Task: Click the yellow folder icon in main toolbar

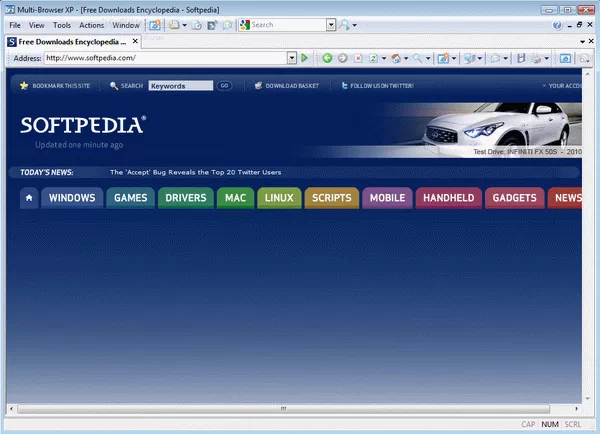Action: point(174,25)
